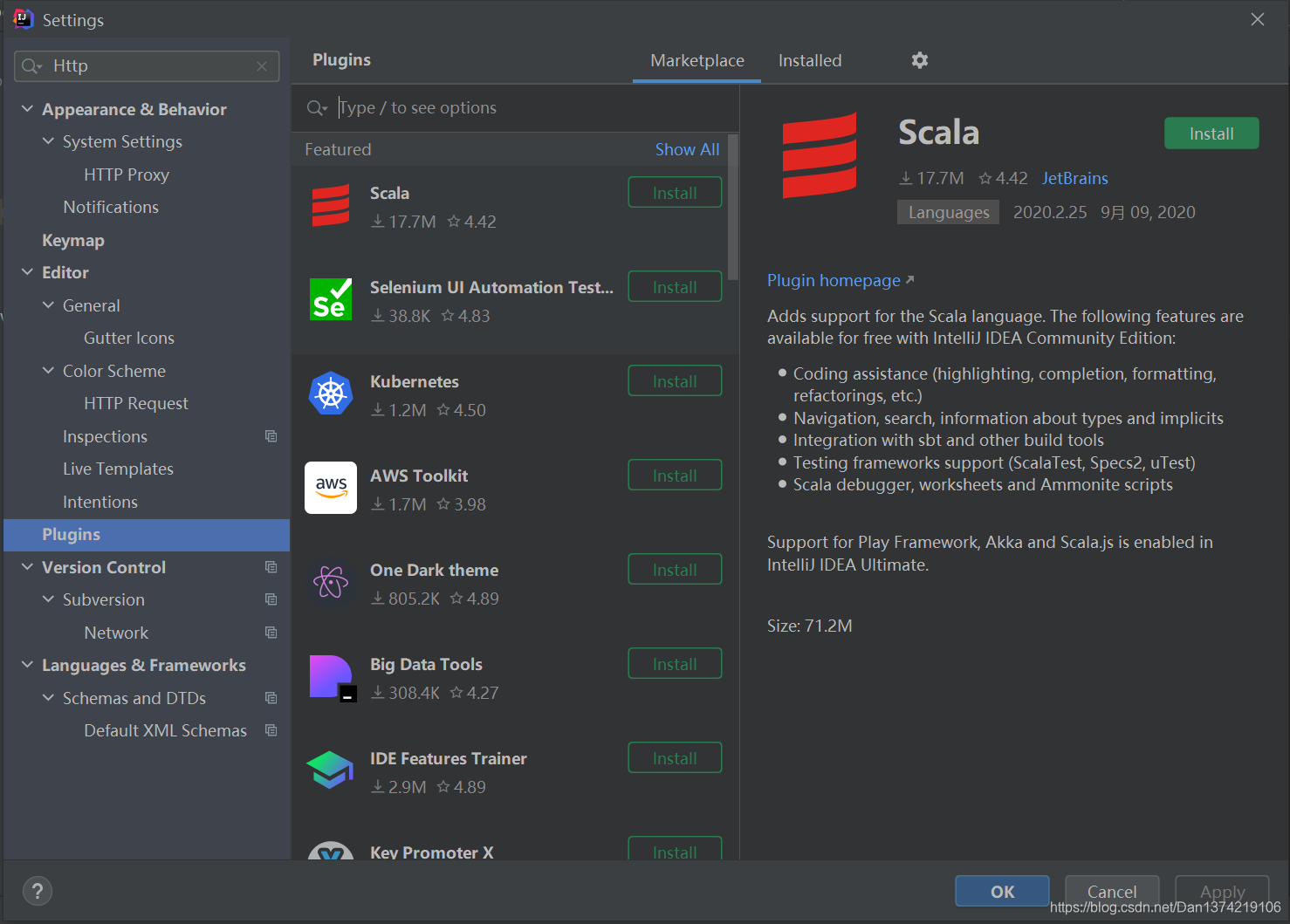Click the large Scala logo in details
The width and height of the screenshot is (1290, 924).
point(820,155)
